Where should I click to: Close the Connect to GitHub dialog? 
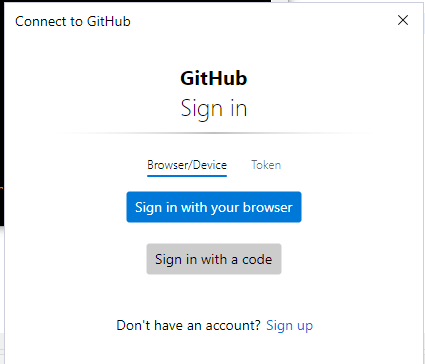click(x=403, y=20)
